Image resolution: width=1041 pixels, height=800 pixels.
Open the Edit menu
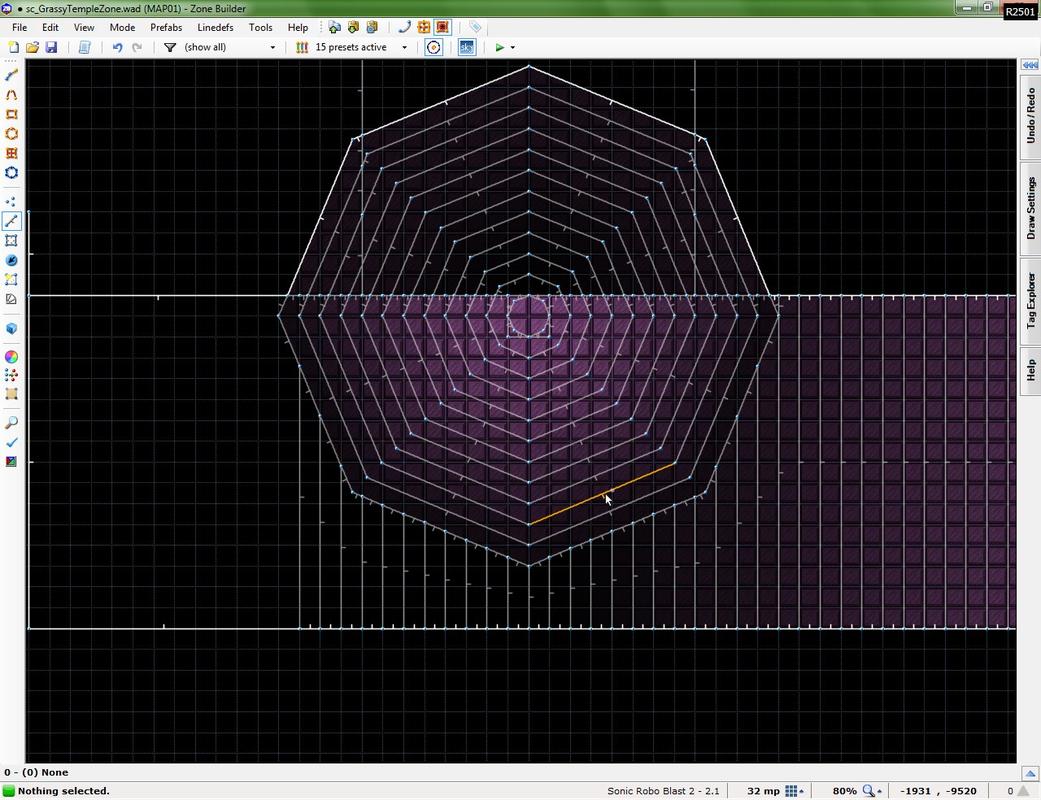pyautogui.click(x=50, y=27)
